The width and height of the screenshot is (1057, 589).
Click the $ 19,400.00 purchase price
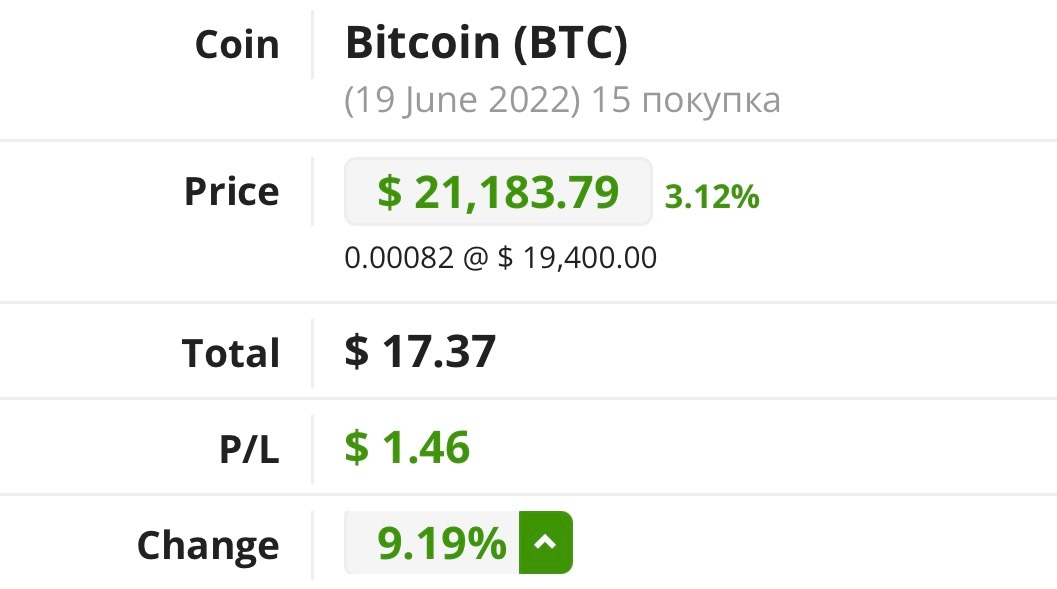[577, 257]
